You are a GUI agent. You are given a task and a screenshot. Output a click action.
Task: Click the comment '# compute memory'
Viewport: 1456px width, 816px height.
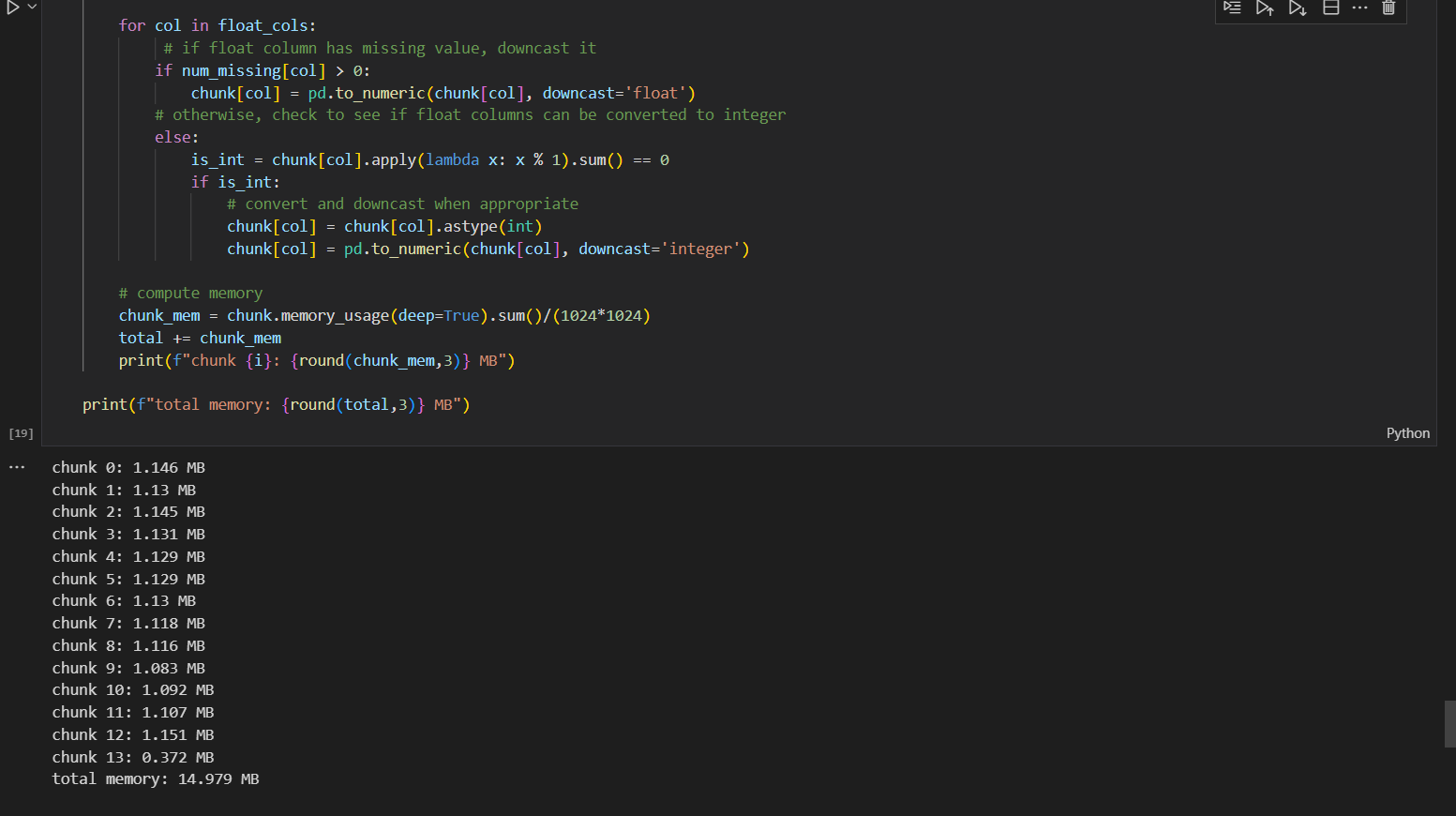(x=190, y=294)
